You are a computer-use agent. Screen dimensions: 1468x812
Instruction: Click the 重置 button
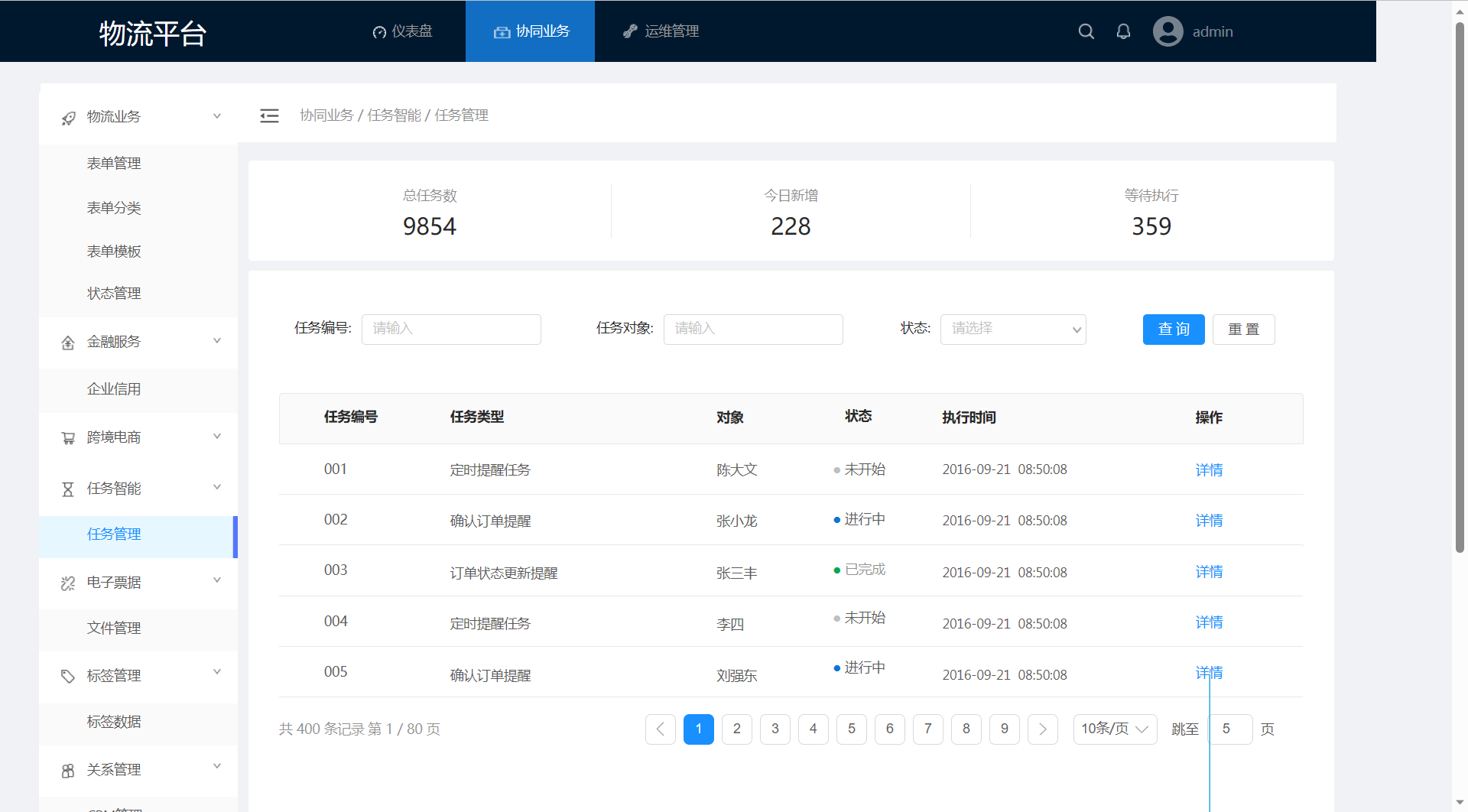[1243, 330]
